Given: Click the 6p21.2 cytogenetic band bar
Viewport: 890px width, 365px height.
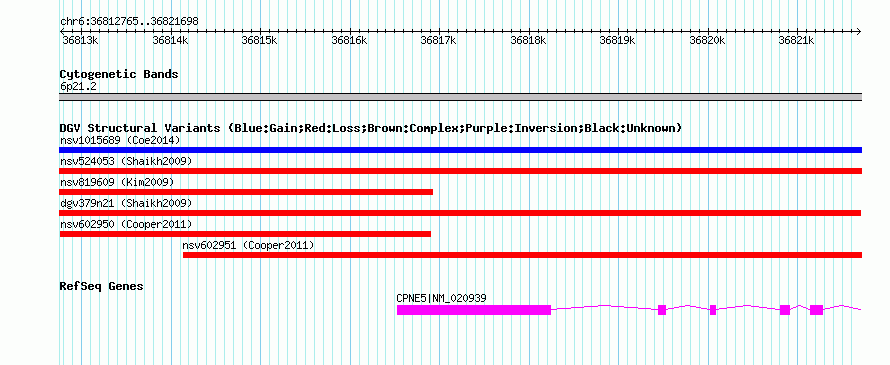Looking at the screenshot, I should tap(460, 97).
